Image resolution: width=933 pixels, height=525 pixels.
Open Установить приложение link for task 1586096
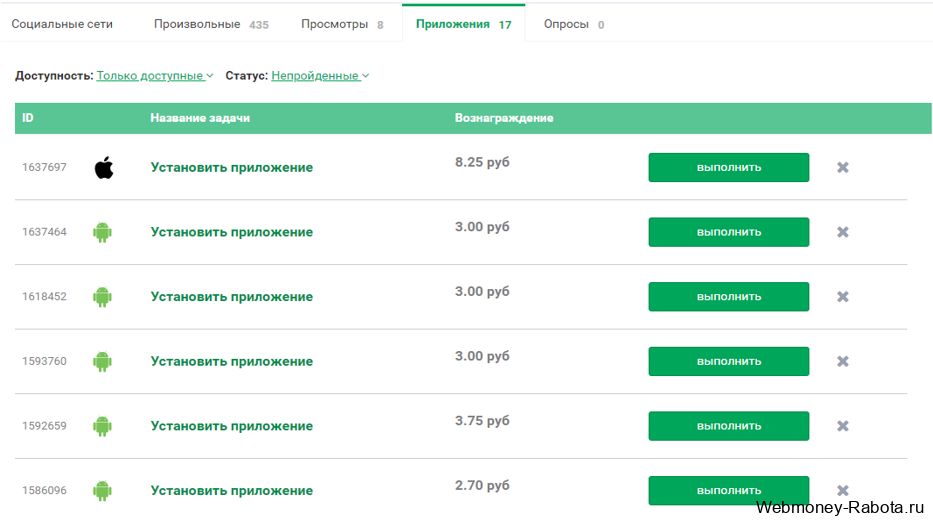231,490
